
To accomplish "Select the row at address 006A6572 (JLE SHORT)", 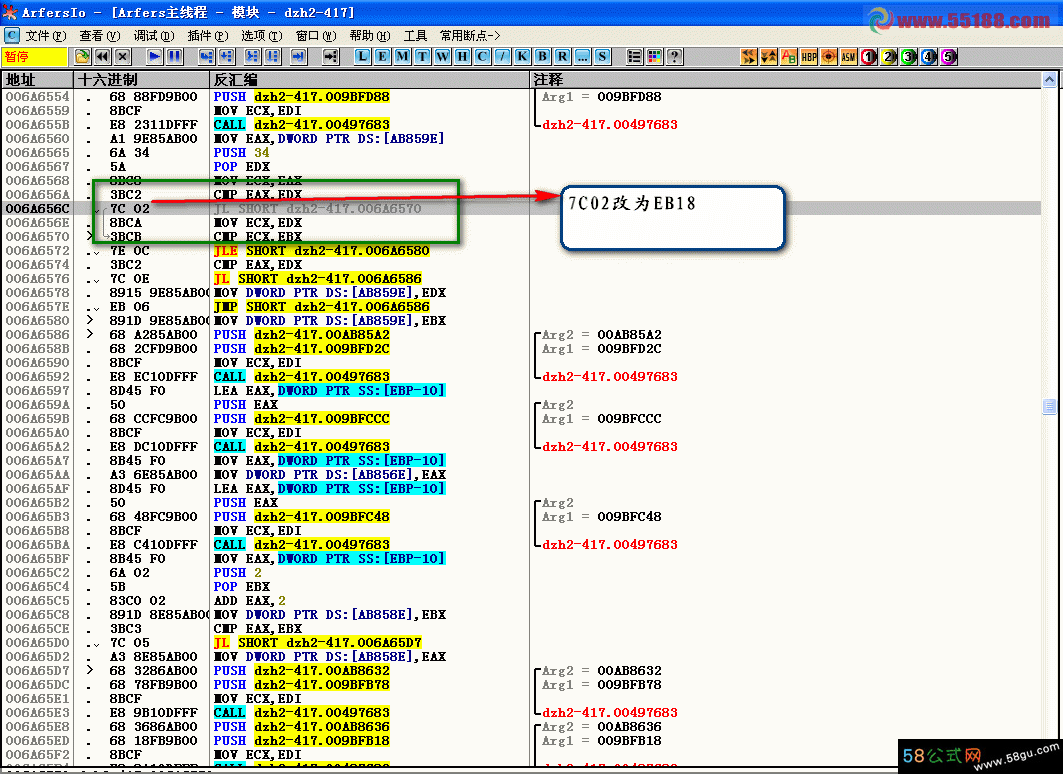I will pyautogui.click(x=521, y=251).
